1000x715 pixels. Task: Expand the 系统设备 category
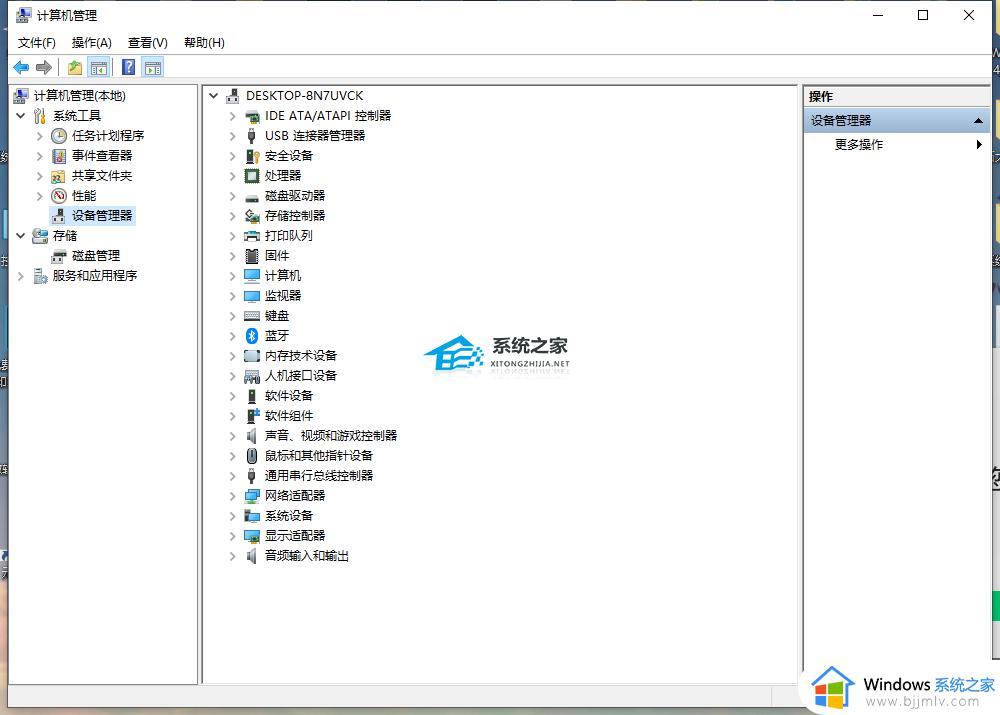[233, 516]
